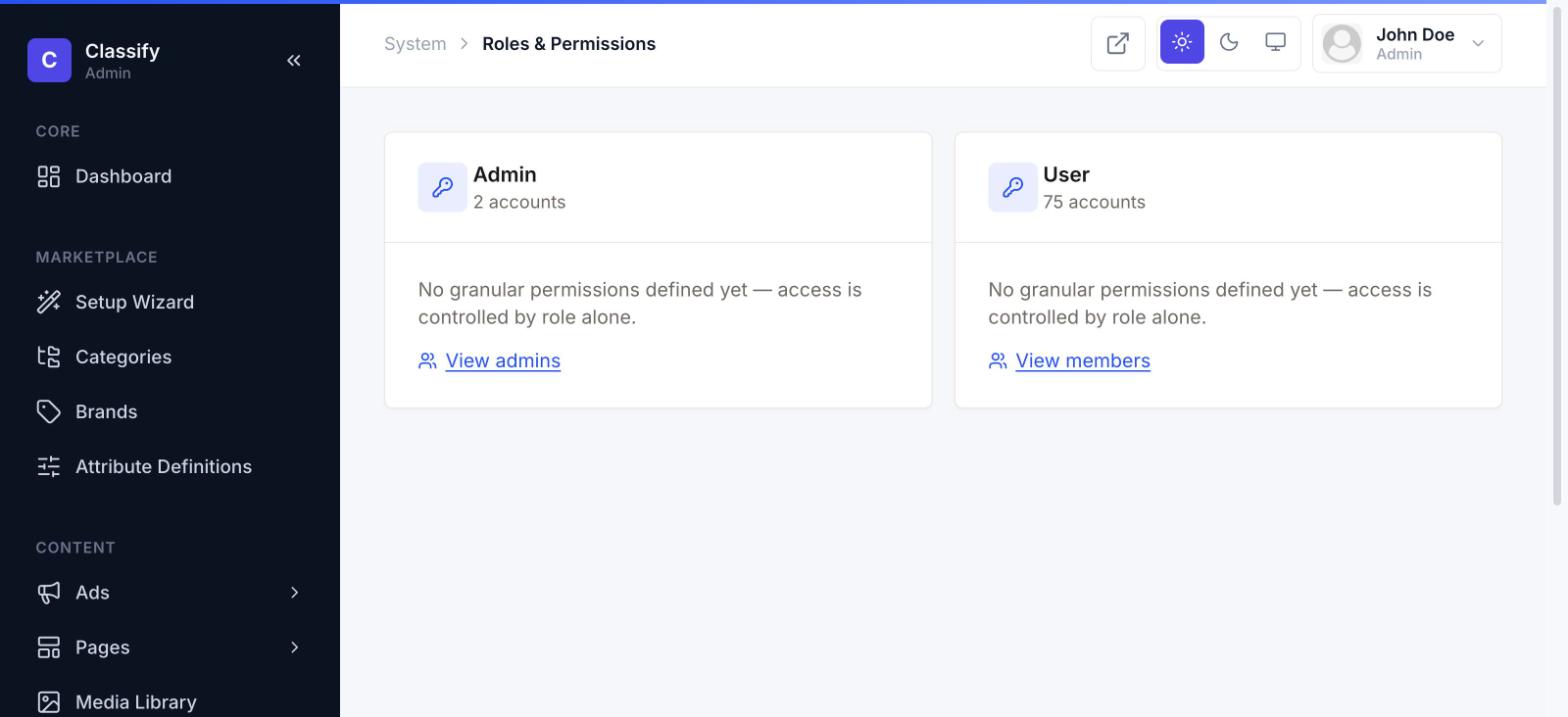Follow the View admins link
This screenshot has width=1568, height=717.
[x=503, y=361]
